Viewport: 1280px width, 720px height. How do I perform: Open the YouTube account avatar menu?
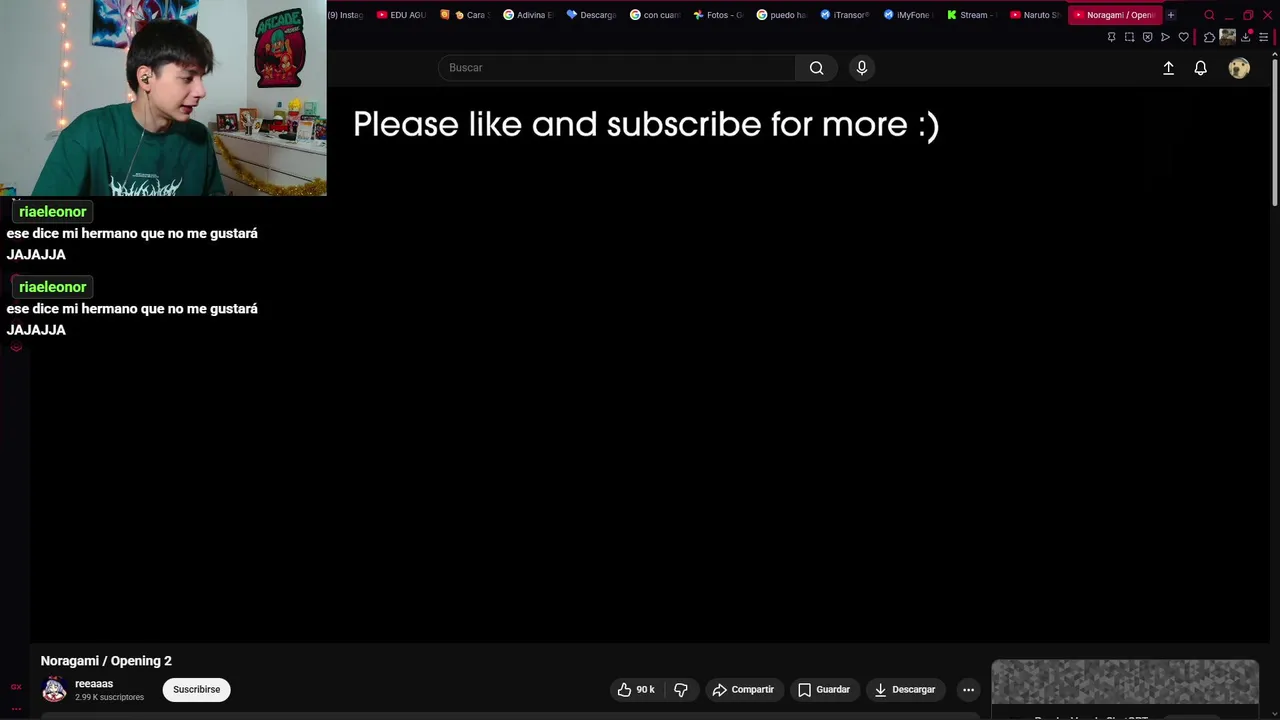click(x=1239, y=68)
